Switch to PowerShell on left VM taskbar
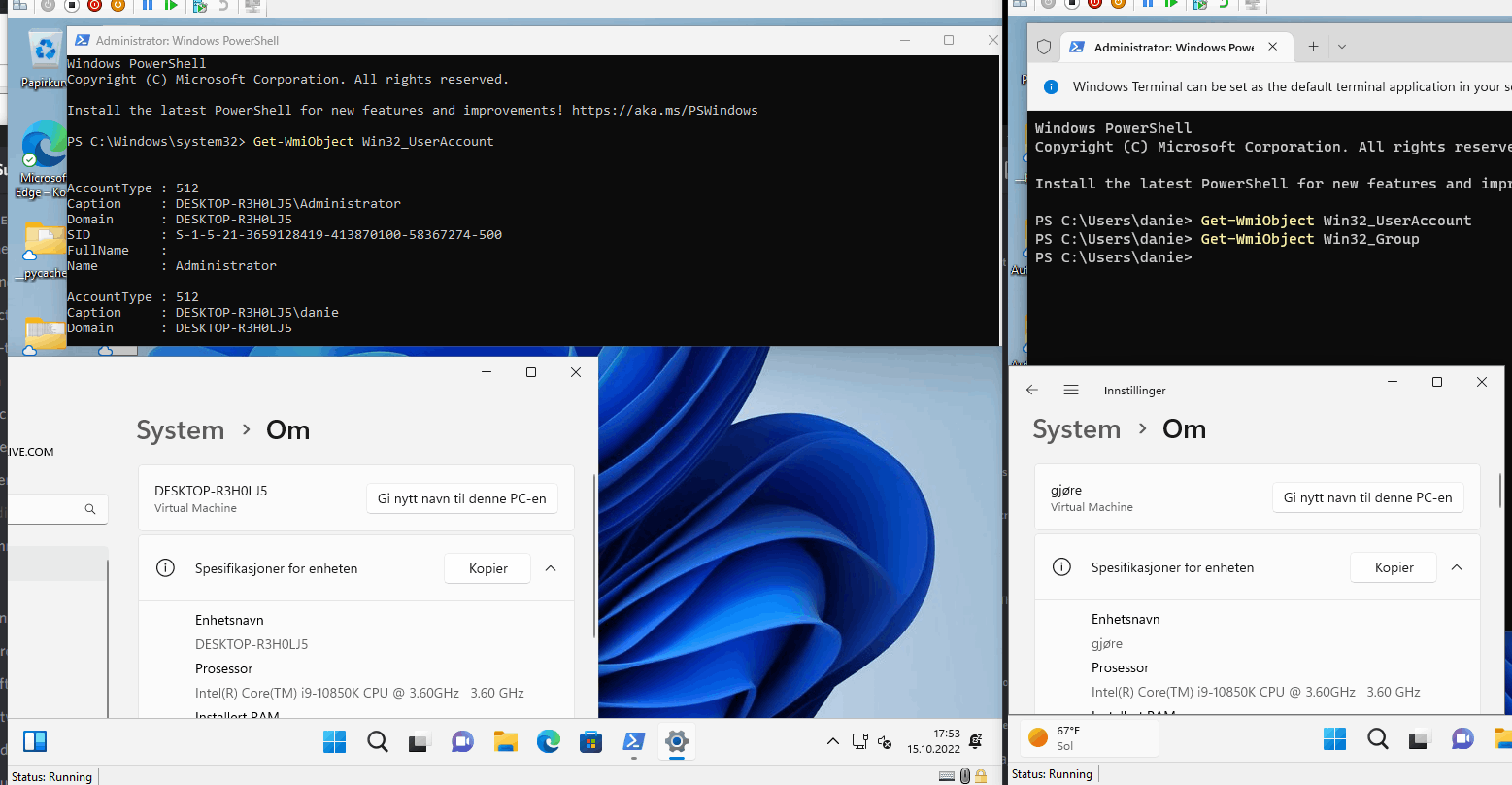Screen dimensions: 1512x785 pos(634,741)
